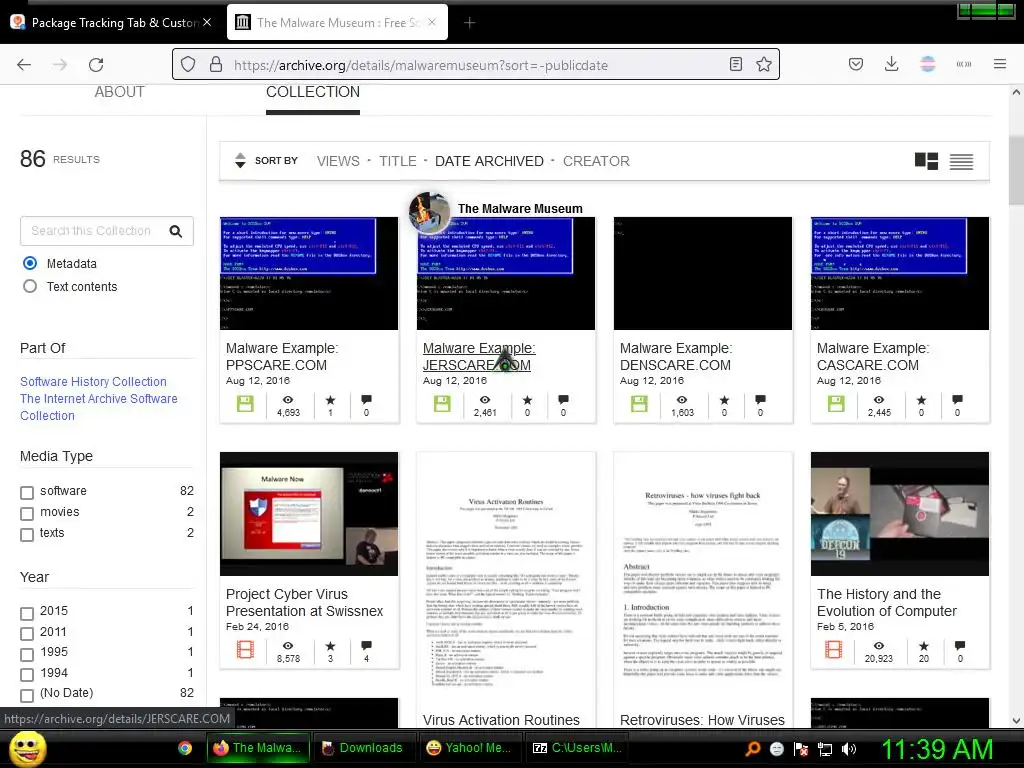The image size is (1024, 768).
Task: Sort results by VIEWS
Action: tap(338, 161)
